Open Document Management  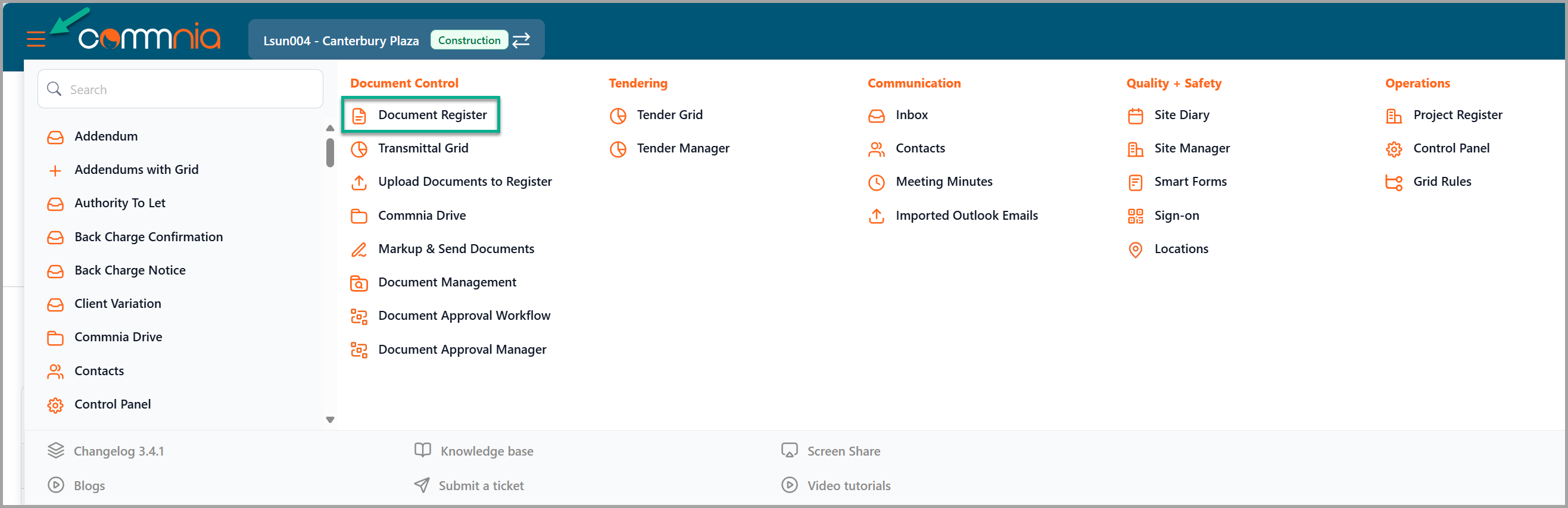(x=447, y=282)
